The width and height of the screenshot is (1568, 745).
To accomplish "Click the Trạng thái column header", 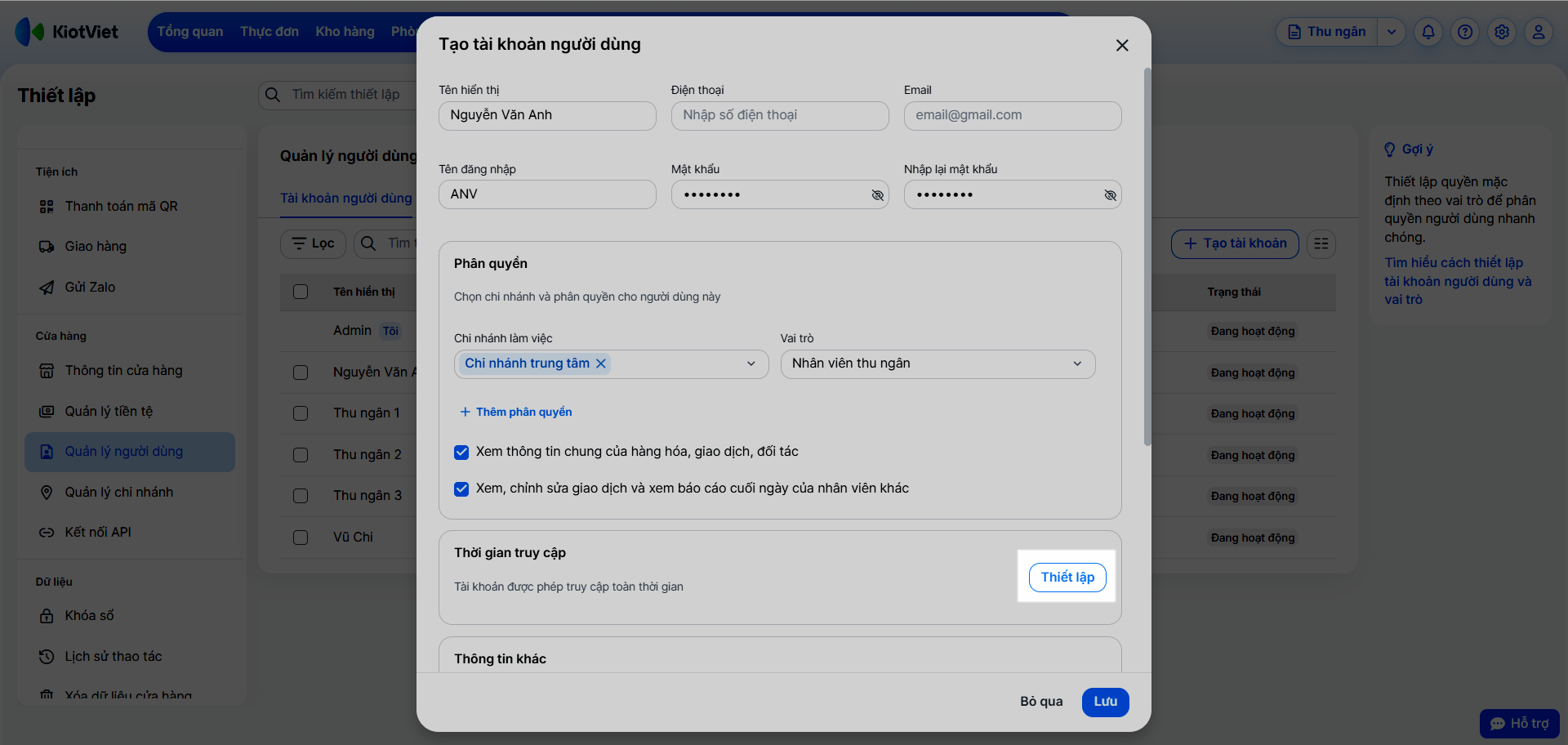I will [x=1234, y=292].
